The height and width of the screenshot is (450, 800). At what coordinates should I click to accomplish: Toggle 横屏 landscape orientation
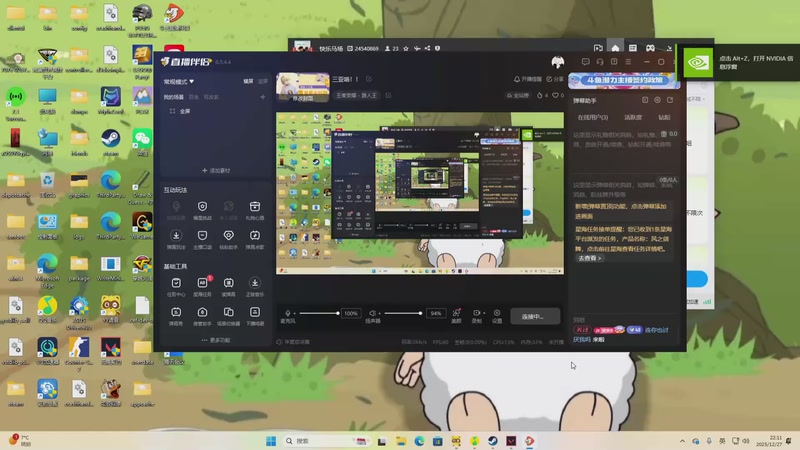click(248, 82)
